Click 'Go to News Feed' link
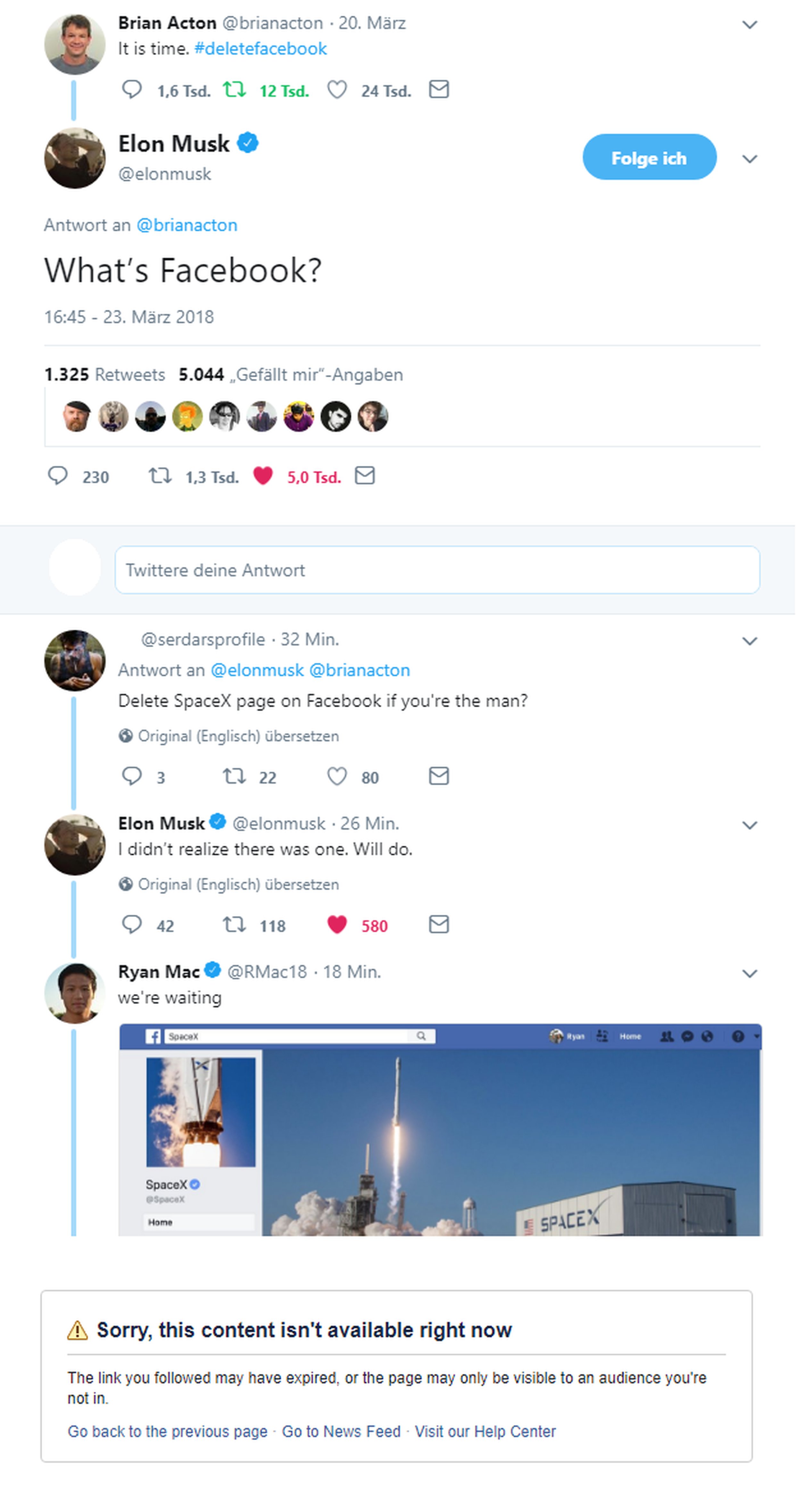 (x=341, y=1431)
